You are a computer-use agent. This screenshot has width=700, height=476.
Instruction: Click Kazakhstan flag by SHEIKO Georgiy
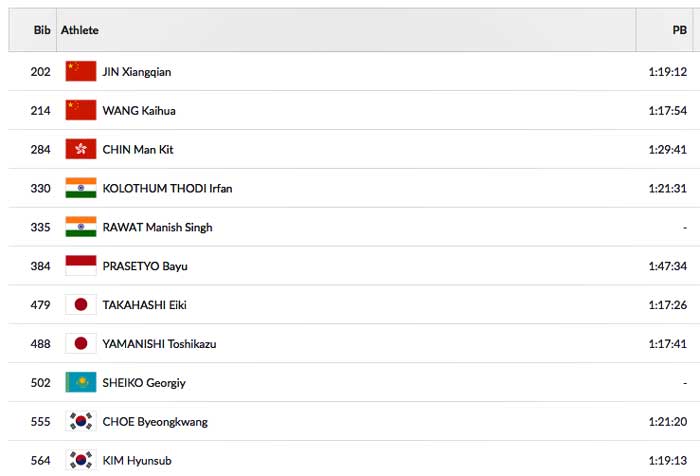80,382
